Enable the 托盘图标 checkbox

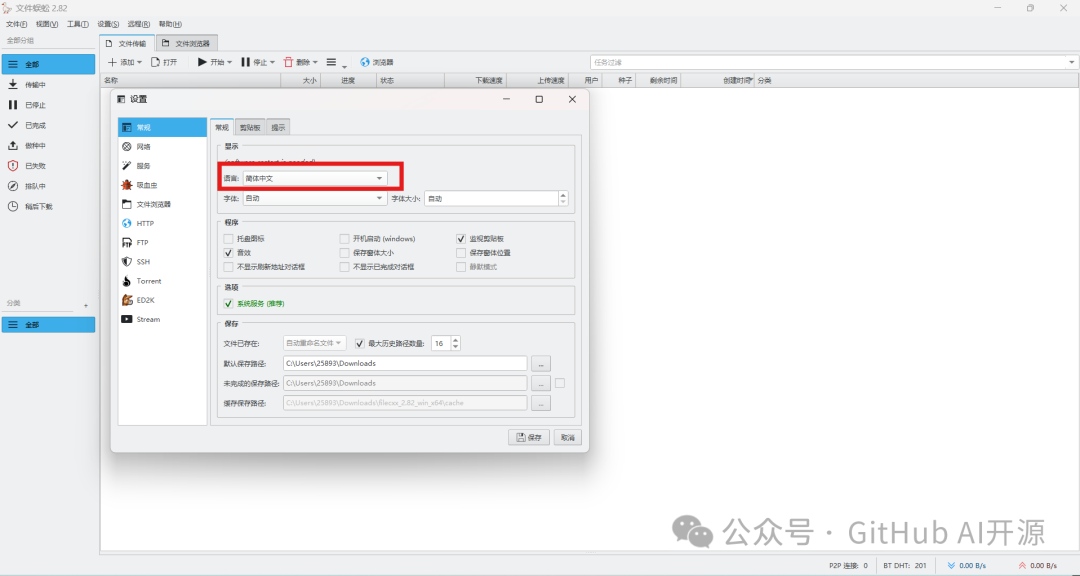tap(229, 238)
